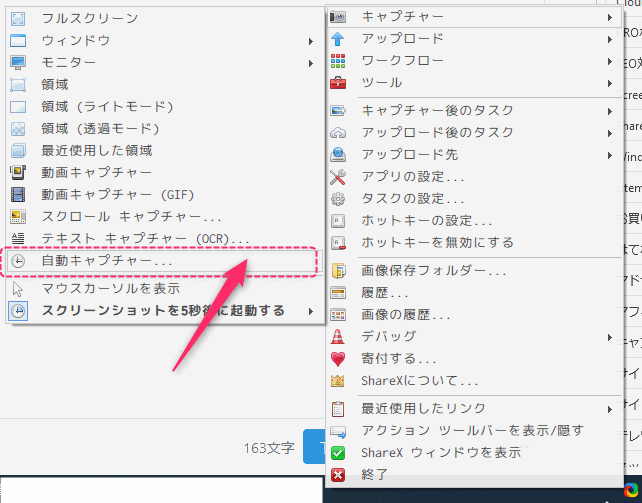Click the 最近使用した領域 icon
Image resolution: width=642 pixels, height=503 pixels.
point(18,151)
